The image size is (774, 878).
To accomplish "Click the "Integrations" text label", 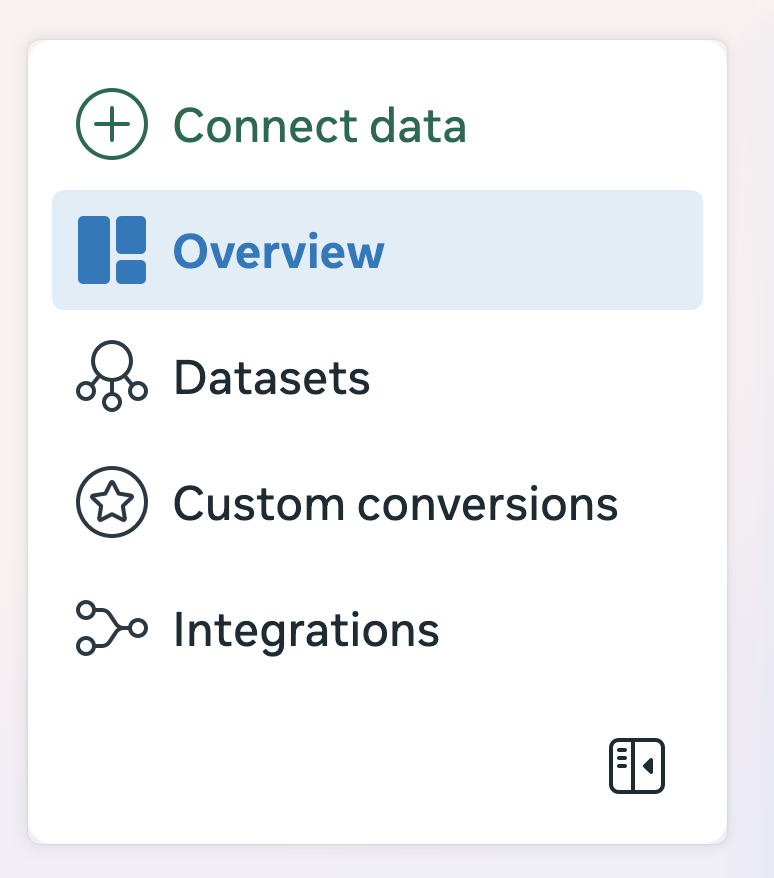I will 306,630.
